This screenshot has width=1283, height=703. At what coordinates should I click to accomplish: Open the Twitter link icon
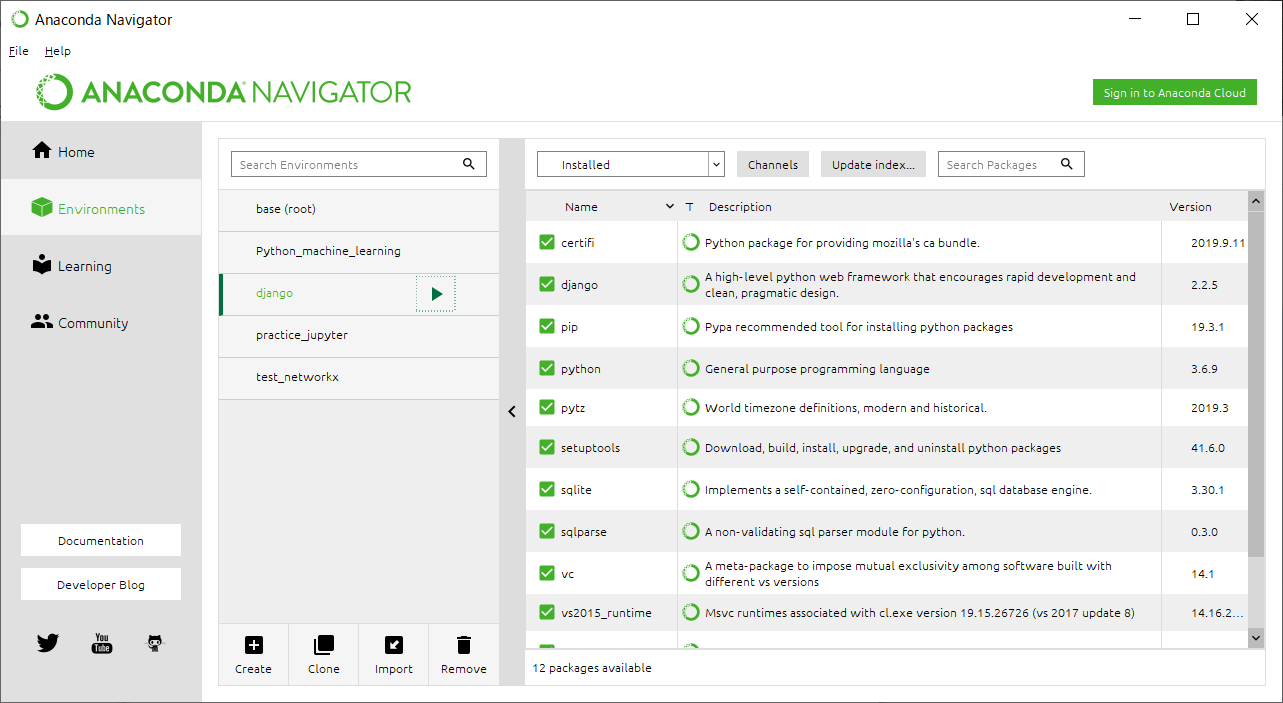tap(47, 643)
